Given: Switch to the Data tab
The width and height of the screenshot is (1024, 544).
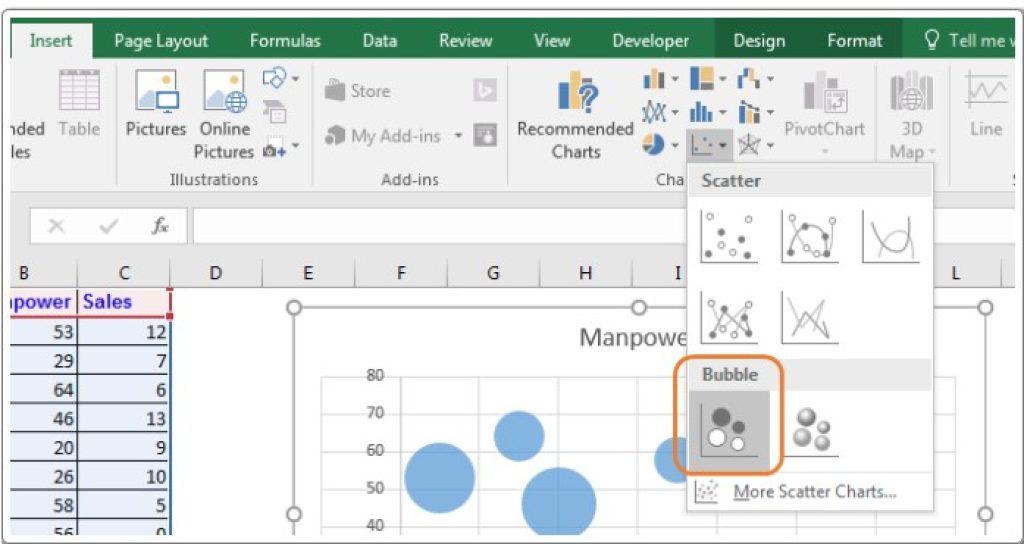Looking at the screenshot, I should click(380, 41).
